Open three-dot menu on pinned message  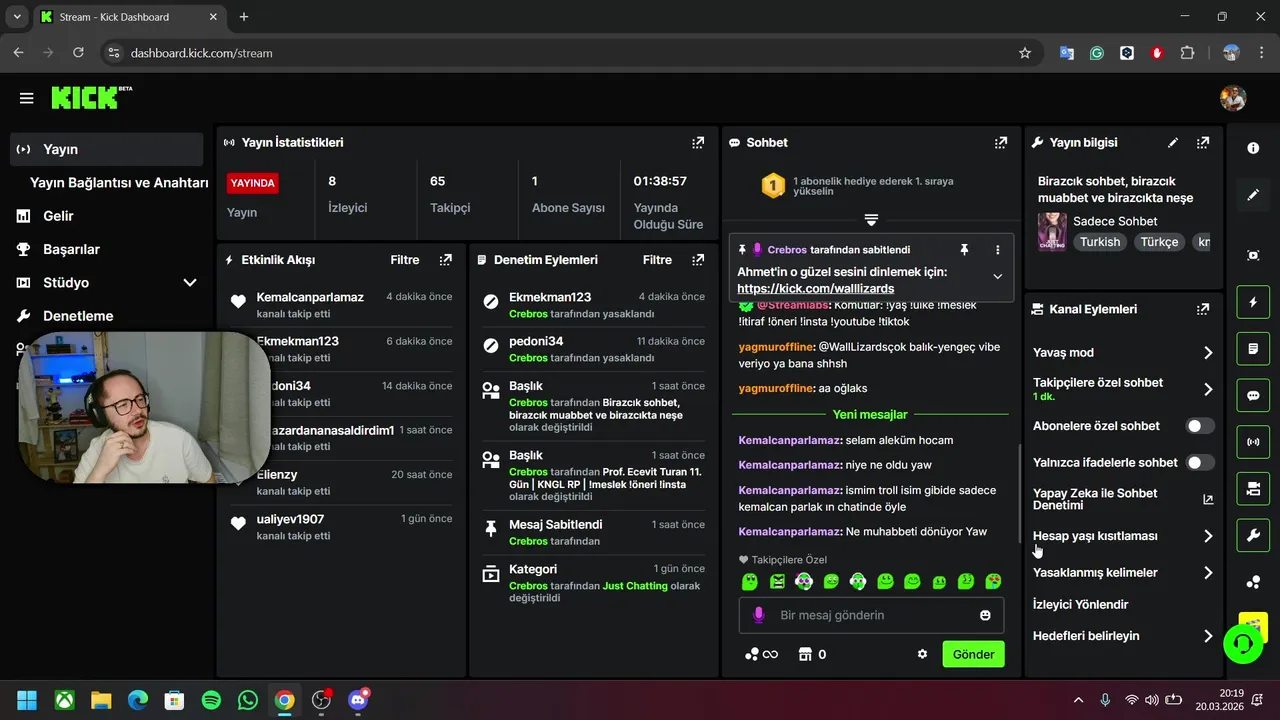click(x=997, y=249)
